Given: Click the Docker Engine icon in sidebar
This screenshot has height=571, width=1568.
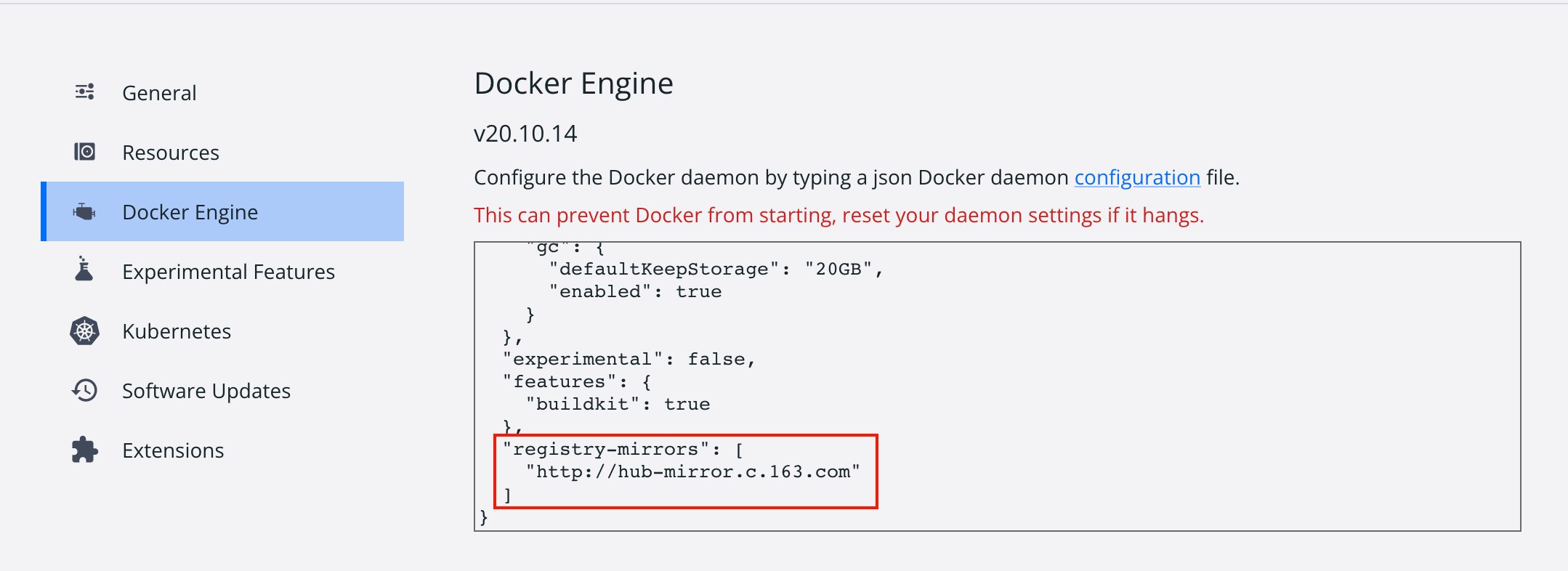Looking at the screenshot, I should click(x=84, y=211).
